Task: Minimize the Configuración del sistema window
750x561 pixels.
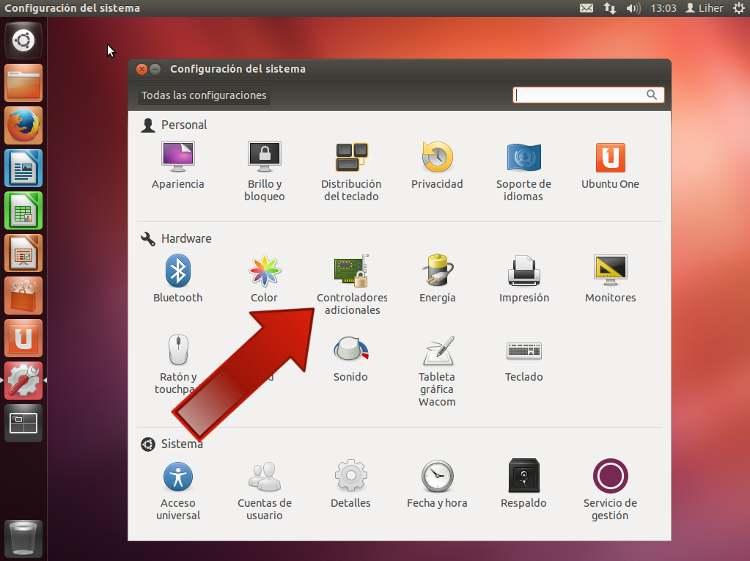Action: pos(155,69)
